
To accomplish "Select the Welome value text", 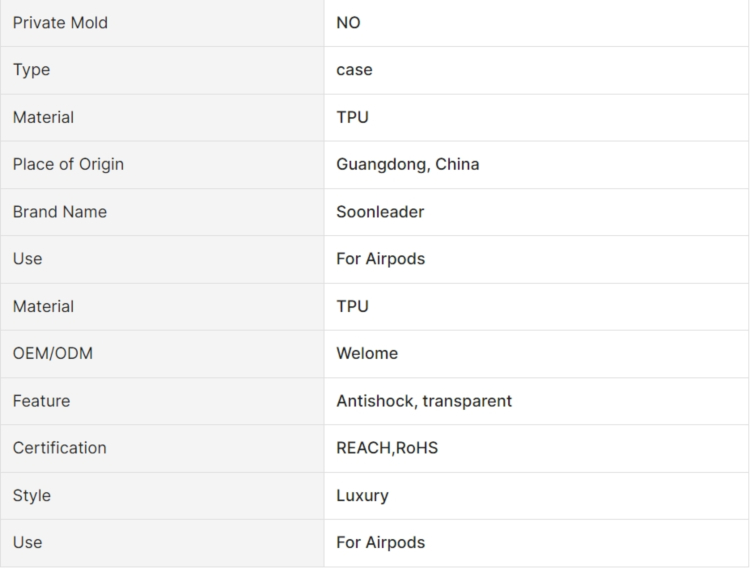I will (x=367, y=353).
